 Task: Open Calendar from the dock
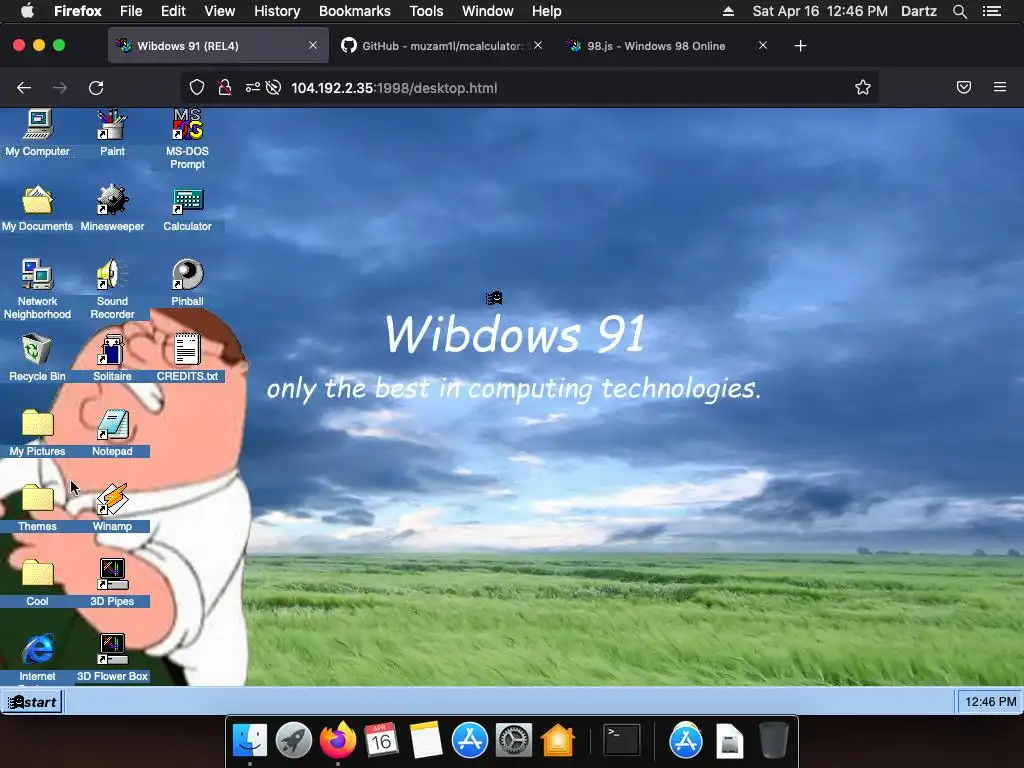381,741
